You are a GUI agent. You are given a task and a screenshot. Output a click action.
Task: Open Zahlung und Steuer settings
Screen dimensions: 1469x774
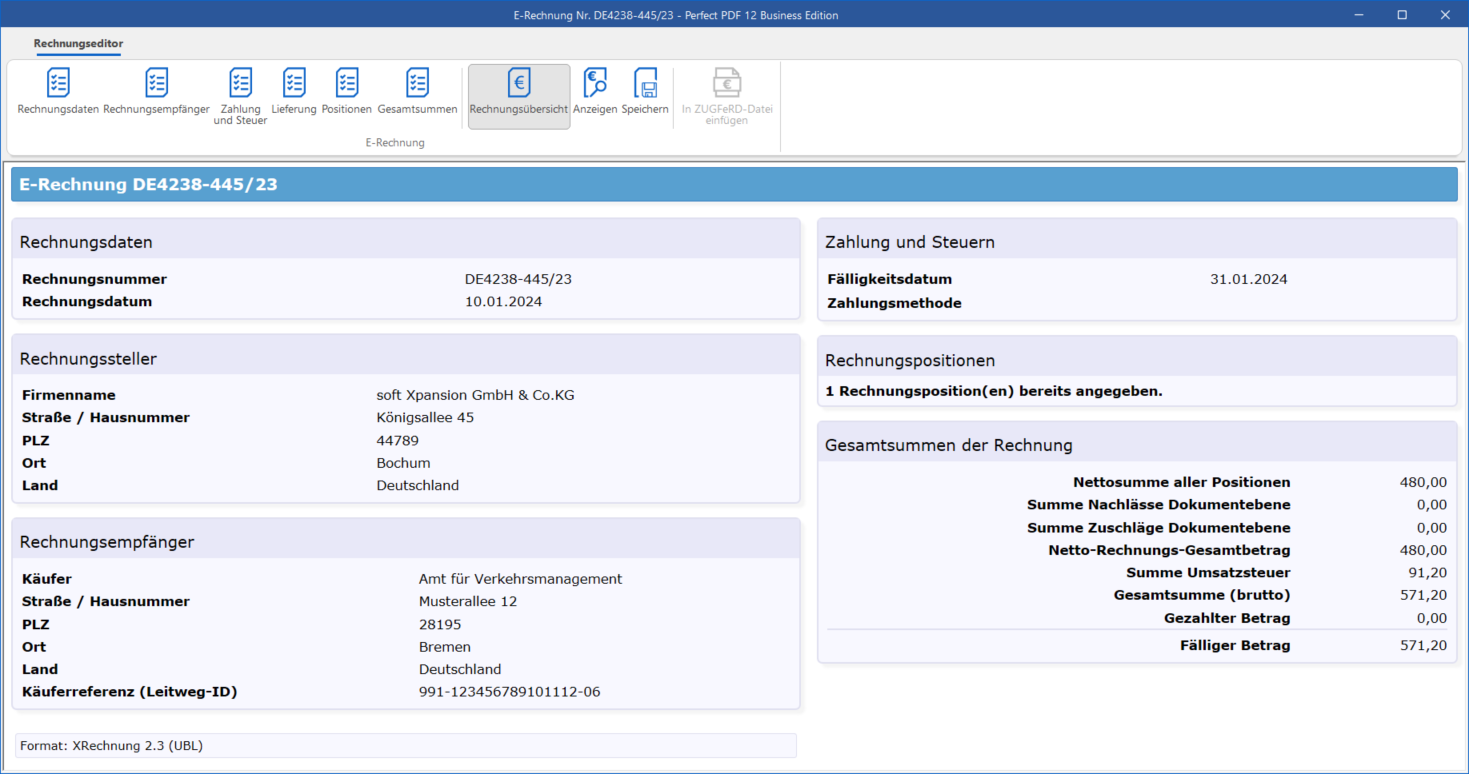pos(239,95)
